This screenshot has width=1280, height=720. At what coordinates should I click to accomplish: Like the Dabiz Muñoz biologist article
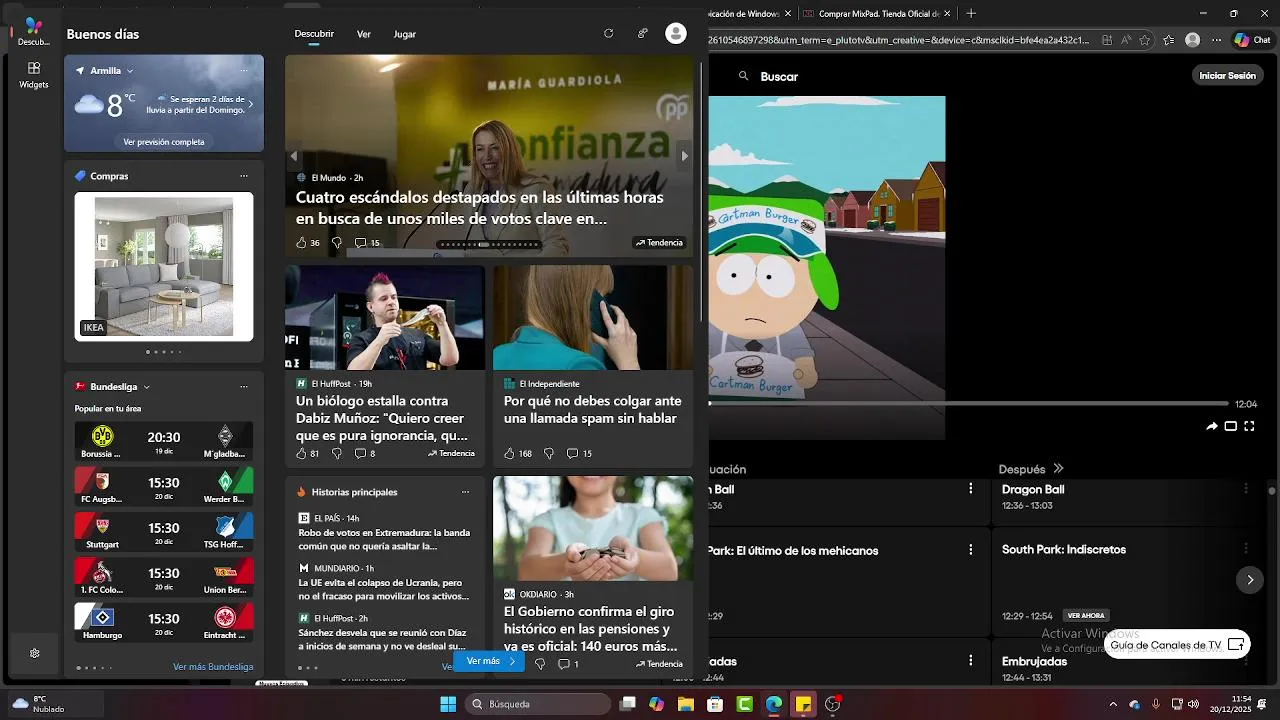tap(301, 453)
